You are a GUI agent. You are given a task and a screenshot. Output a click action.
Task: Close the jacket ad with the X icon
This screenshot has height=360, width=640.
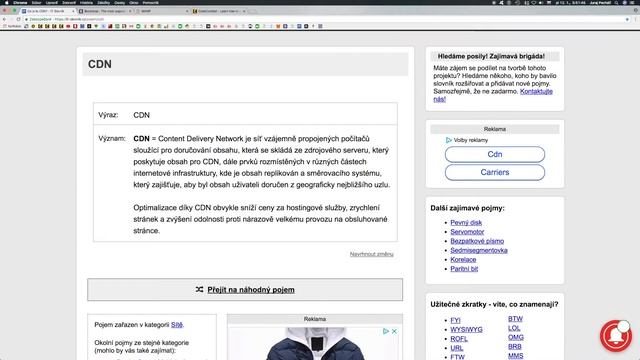point(394,331)
